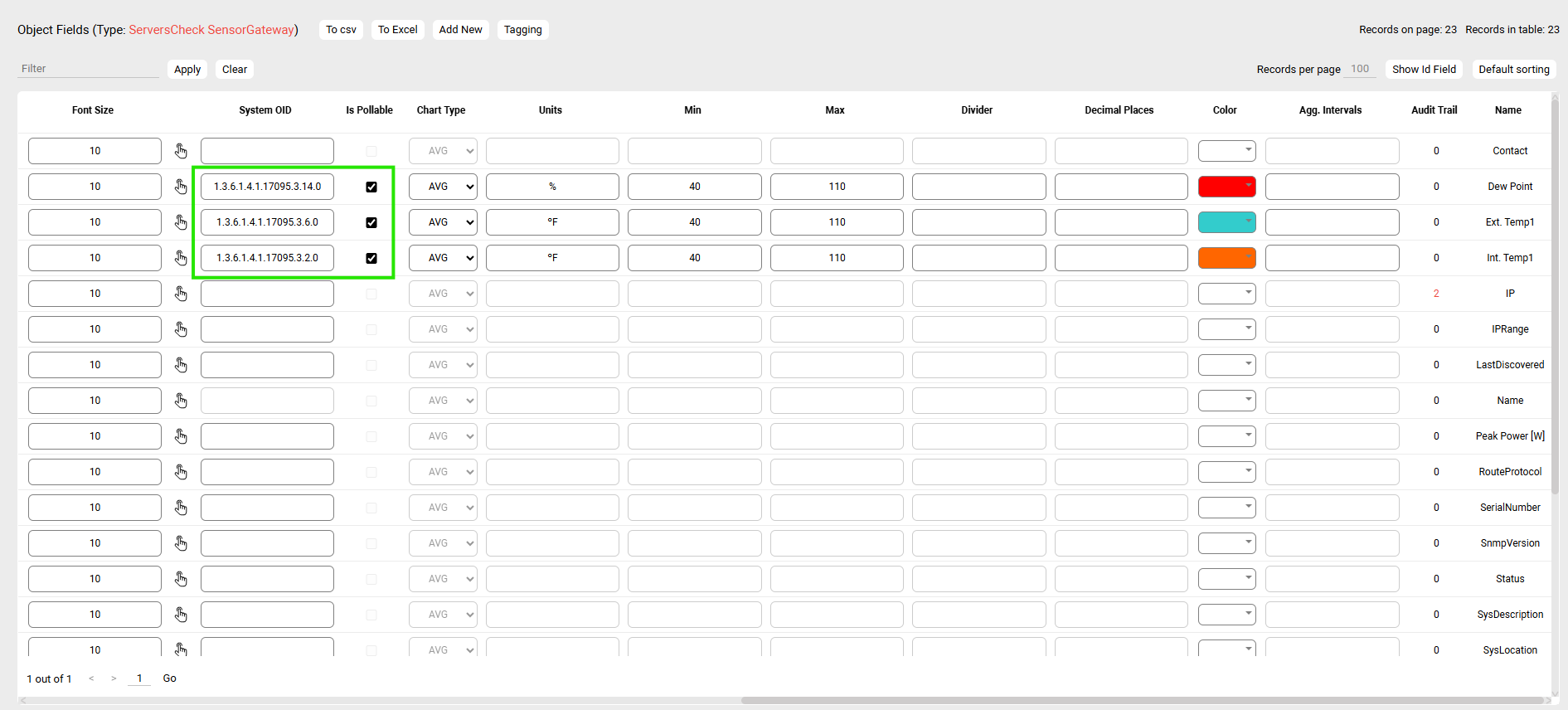Click the hand icon in the SerialNumber row

point(181,508)
